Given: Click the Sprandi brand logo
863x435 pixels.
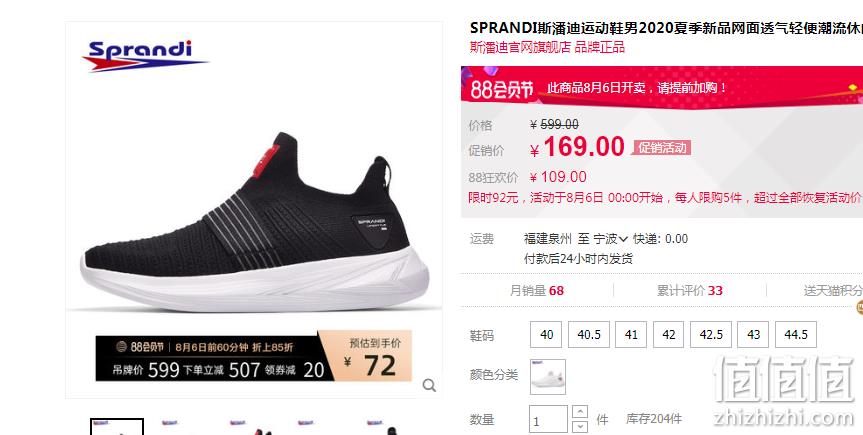Looking at the screenshot, I should [x=145, y=56].
